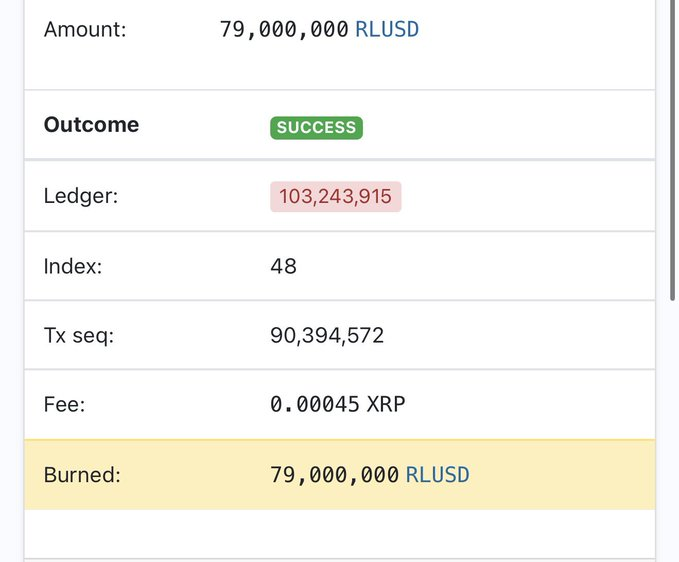Click the RLUSD link in Amount row
The width and height of the screenshot is (679, 562).
(386, 29)
